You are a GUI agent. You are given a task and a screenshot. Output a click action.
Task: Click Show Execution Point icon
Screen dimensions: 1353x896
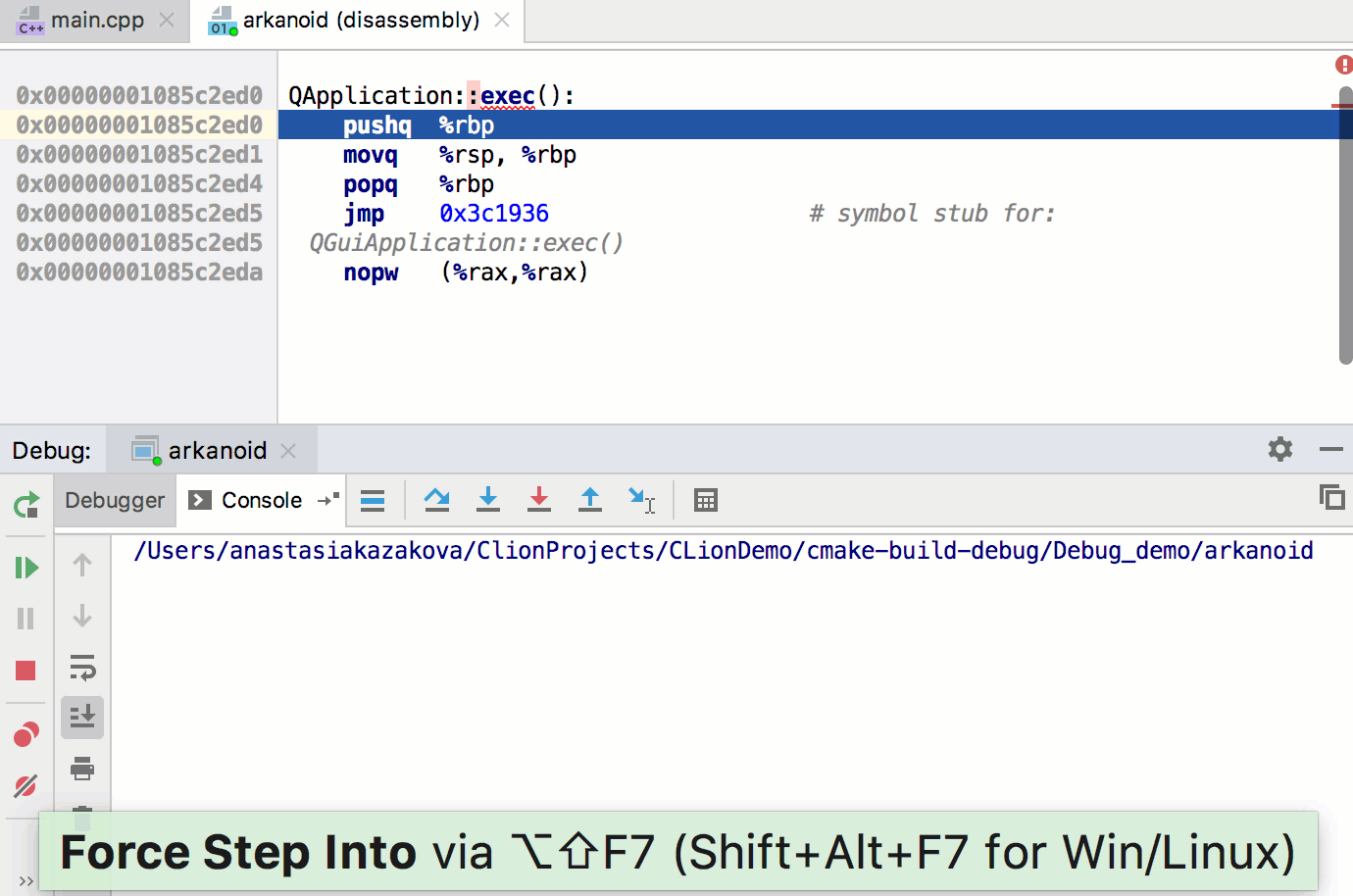[373, 500]
